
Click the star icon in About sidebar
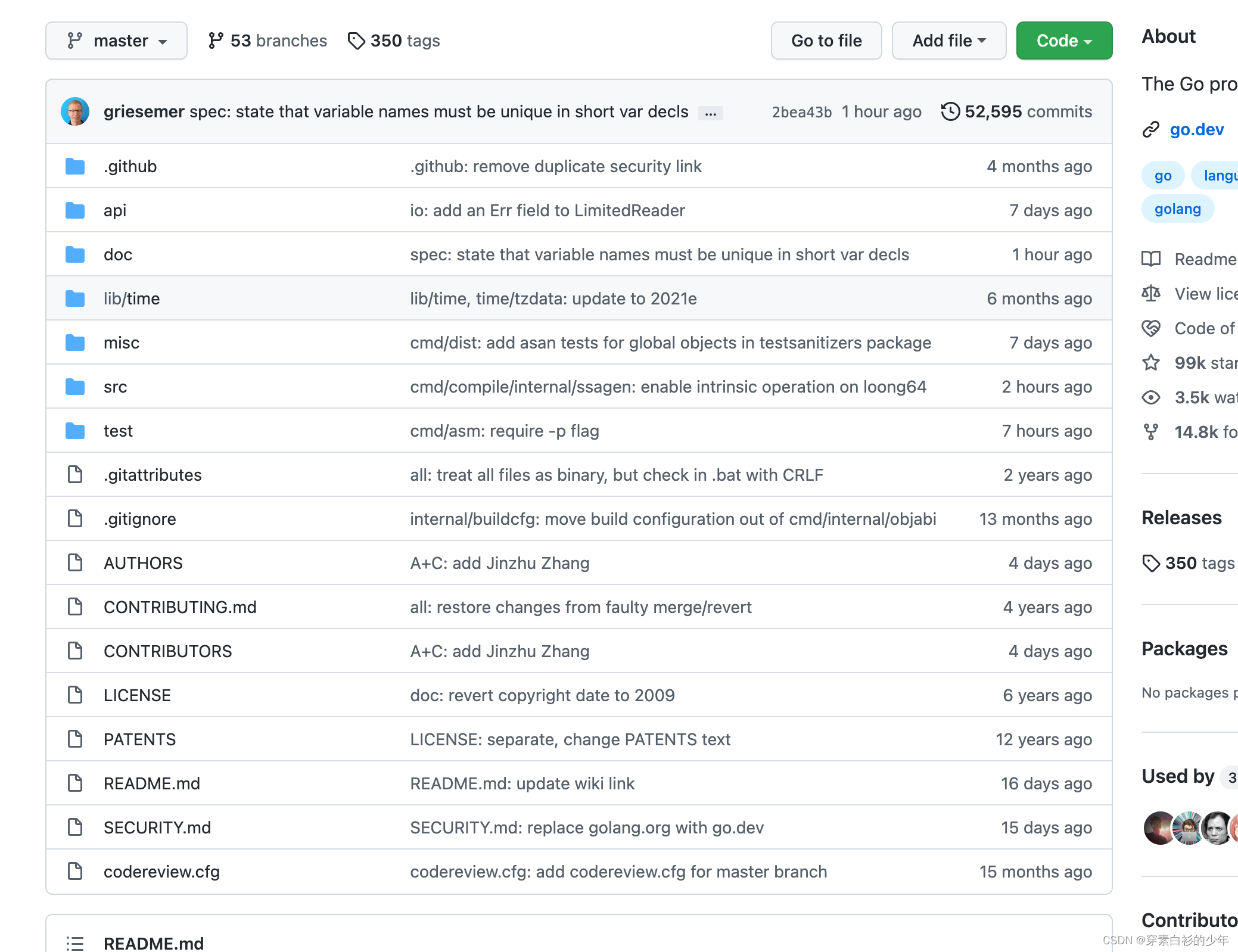(1151, 363)
